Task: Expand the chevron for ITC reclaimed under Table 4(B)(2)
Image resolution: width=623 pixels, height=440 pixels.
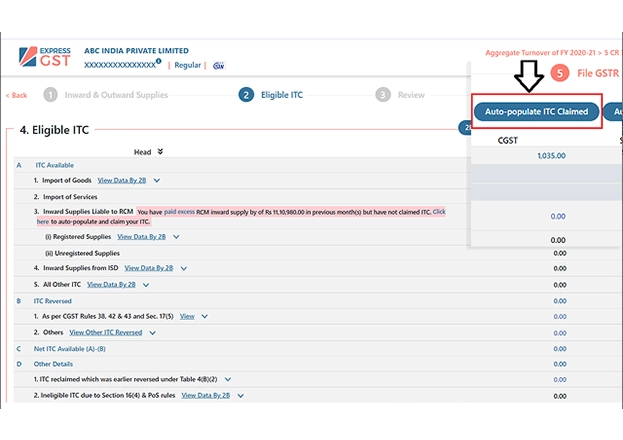Action: 228,379
